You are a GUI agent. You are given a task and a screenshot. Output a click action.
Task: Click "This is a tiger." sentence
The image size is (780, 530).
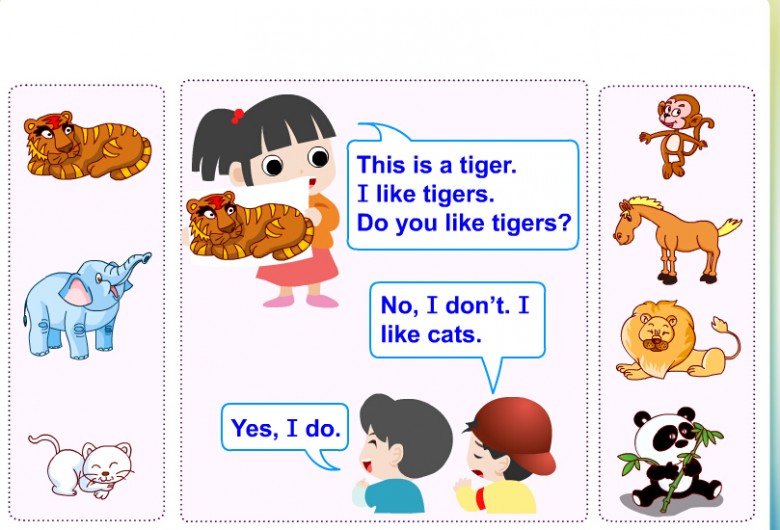(x=437, y=165)
